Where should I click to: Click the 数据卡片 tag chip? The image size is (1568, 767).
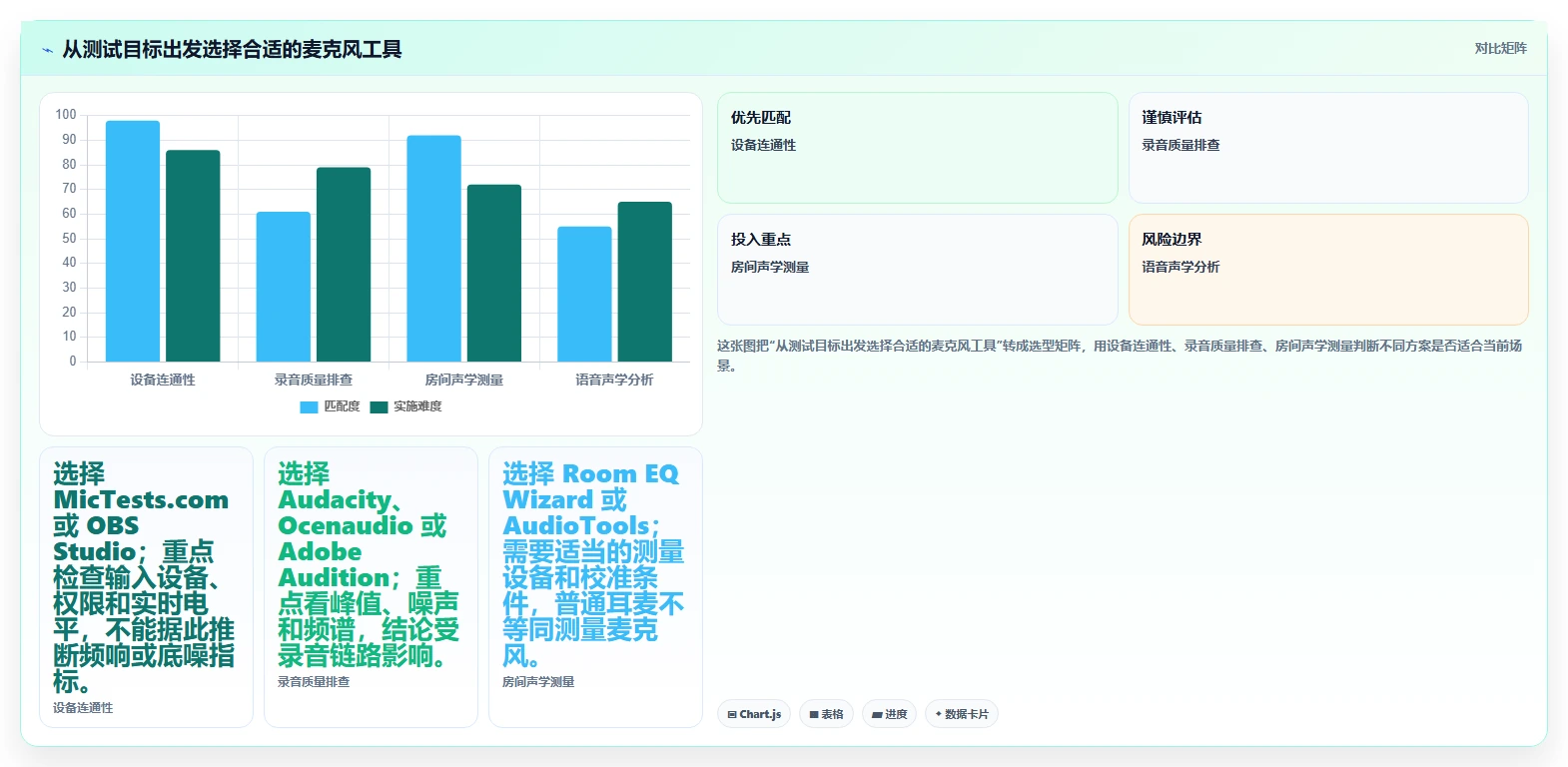click(962, 714)
